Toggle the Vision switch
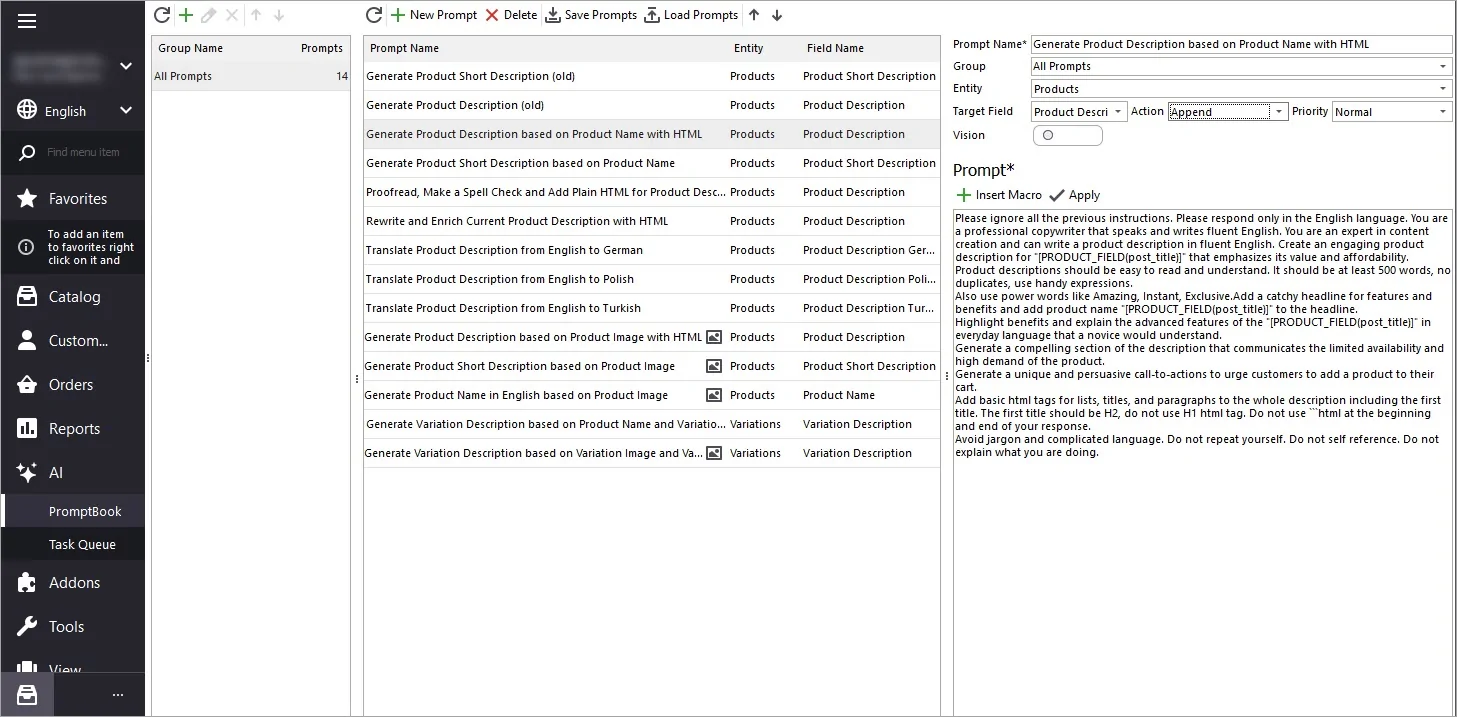The image size is (1457, 717). [1067, 135]
